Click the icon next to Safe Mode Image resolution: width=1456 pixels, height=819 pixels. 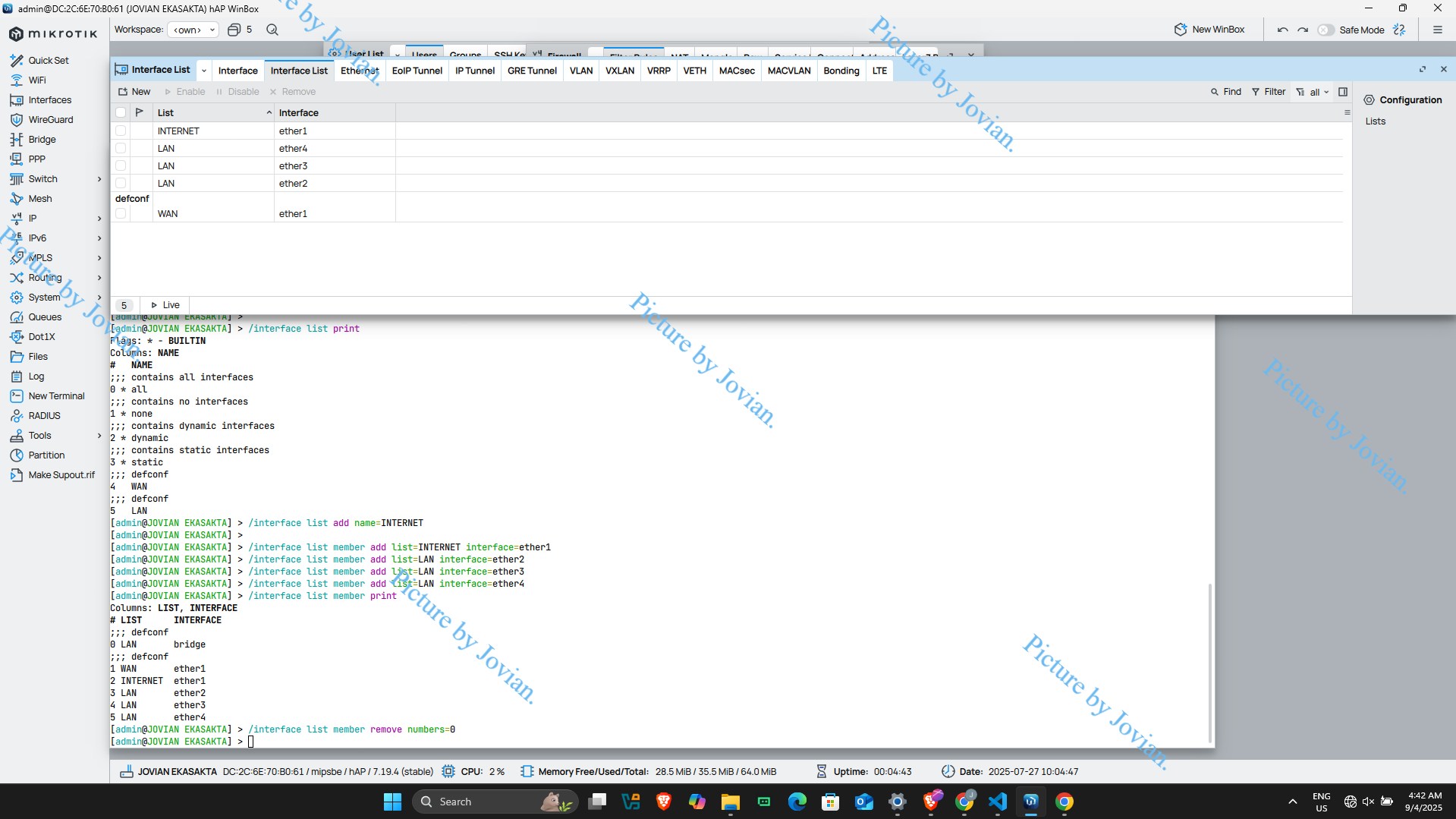tap(1400, 30)
